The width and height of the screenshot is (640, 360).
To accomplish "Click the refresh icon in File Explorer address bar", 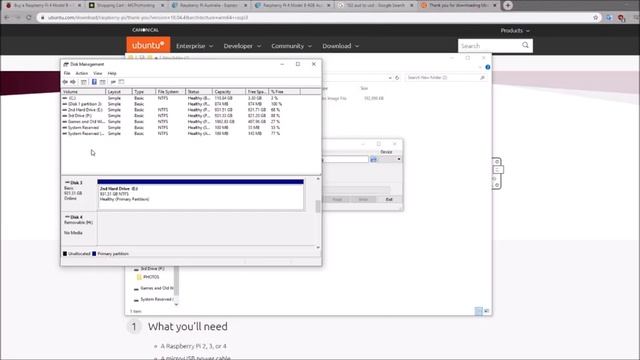I will pyautogui.click(x=397, y=78).
